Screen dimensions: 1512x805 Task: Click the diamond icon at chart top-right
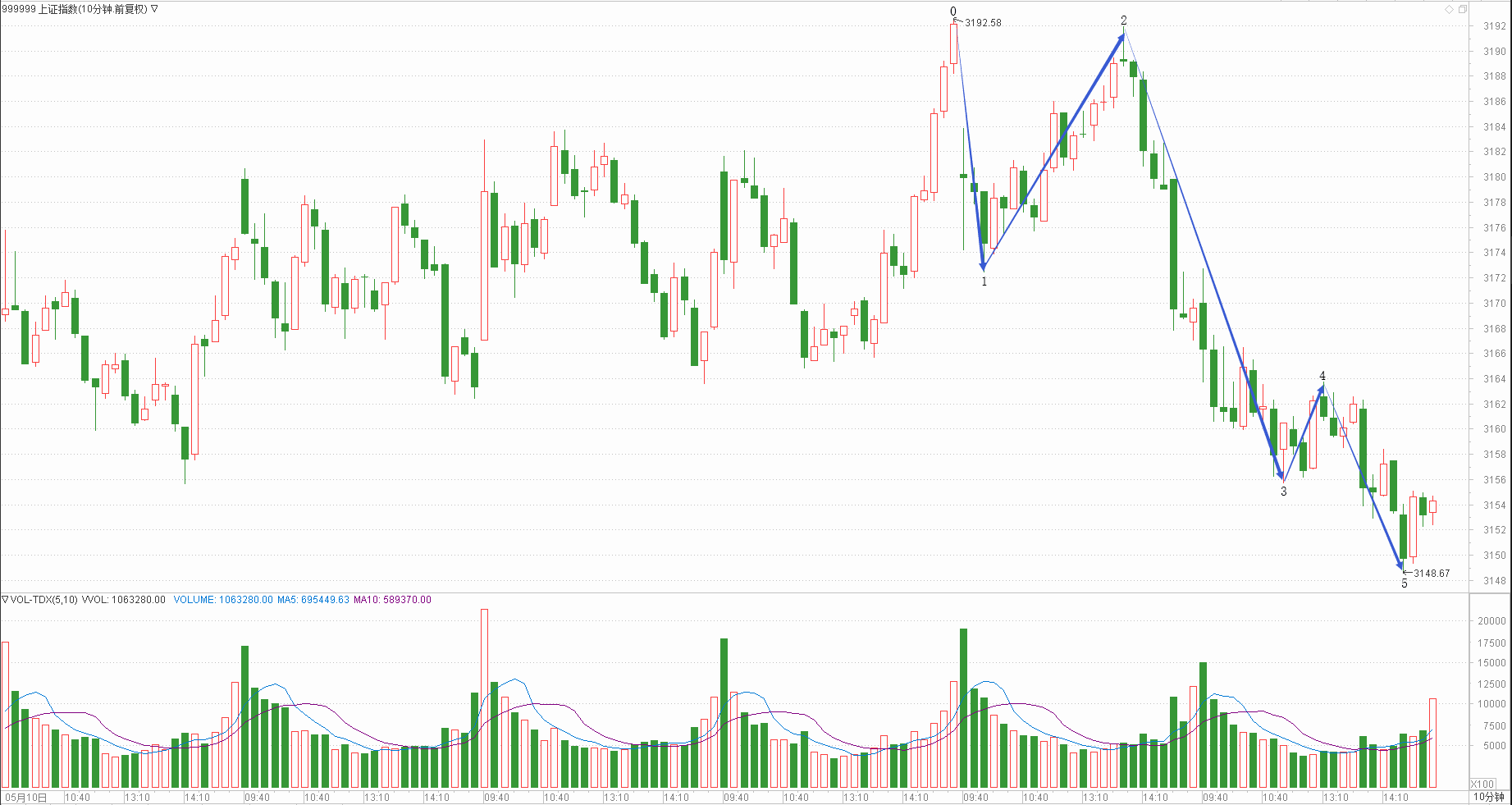pyautogui.click(x=1450, y=9)
